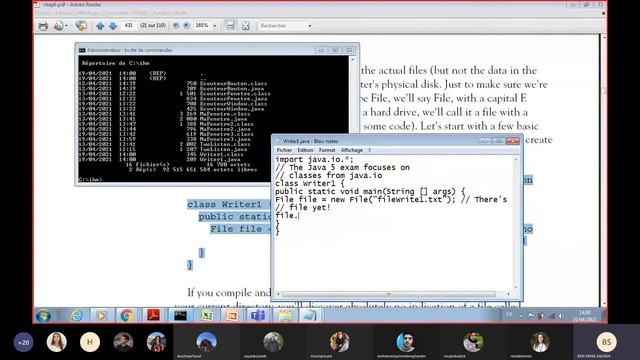Click the 'class Writer1 {' line in Bloc-notes
This screenshot has width=640, height=360.
tap(310, 183)
